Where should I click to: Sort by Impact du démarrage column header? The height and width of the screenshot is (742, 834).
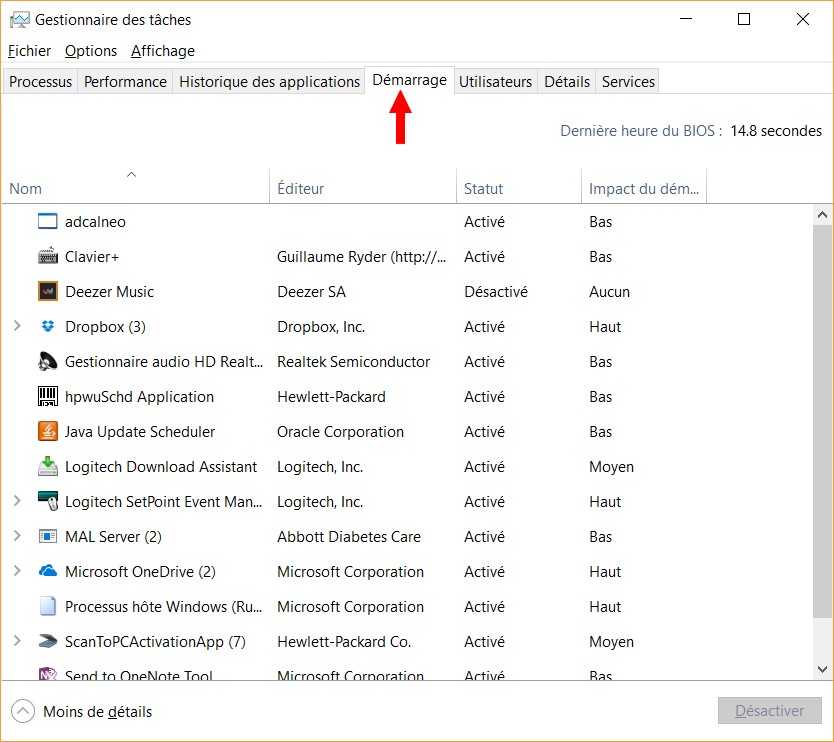644,186
